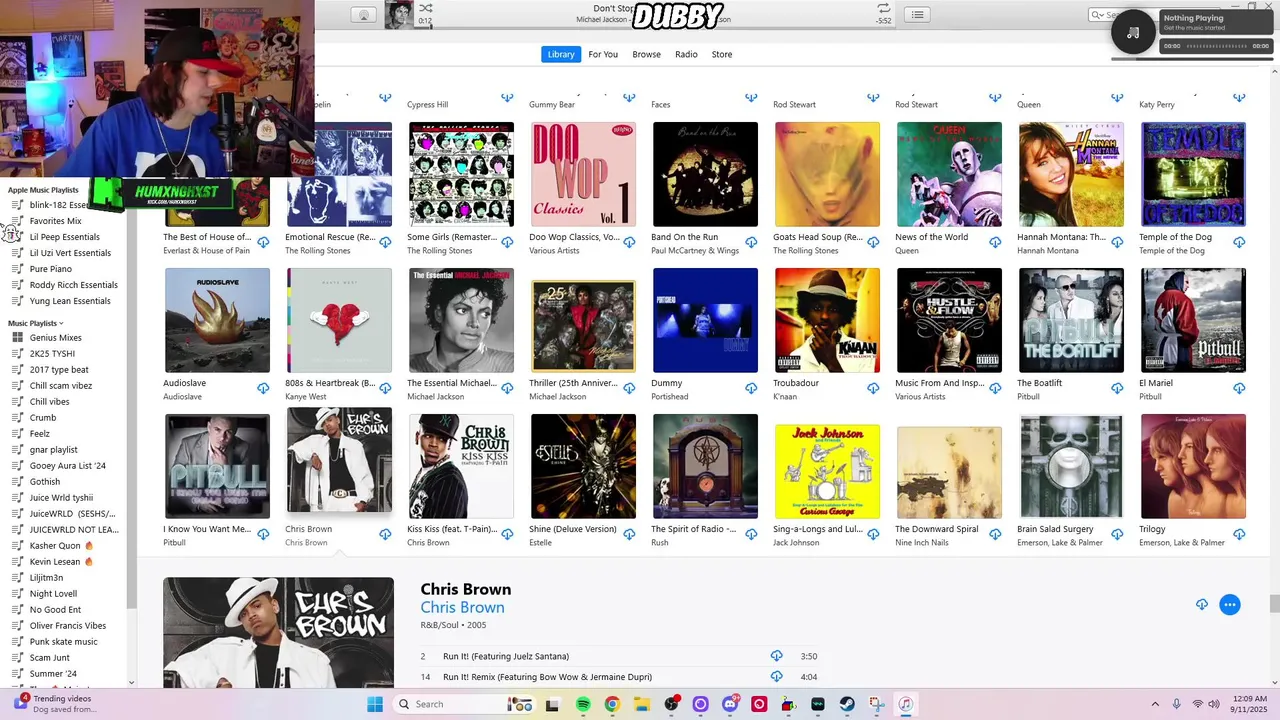Click the Hannah Montana album artwork
This screenshot has width=1280, height=720.
[x=1071, y=174]
